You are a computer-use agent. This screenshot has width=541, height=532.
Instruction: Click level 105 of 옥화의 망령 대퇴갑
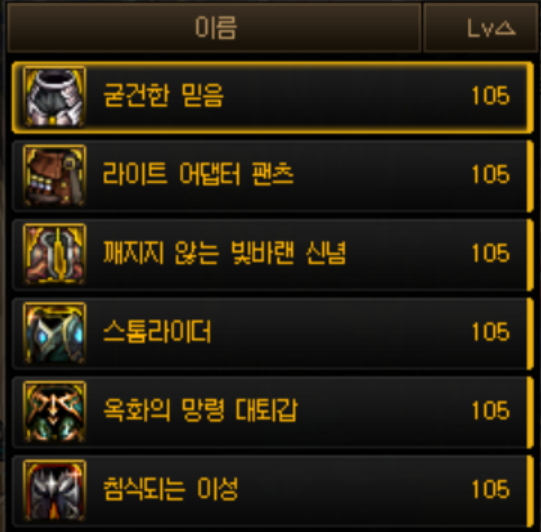click(490, 411)
